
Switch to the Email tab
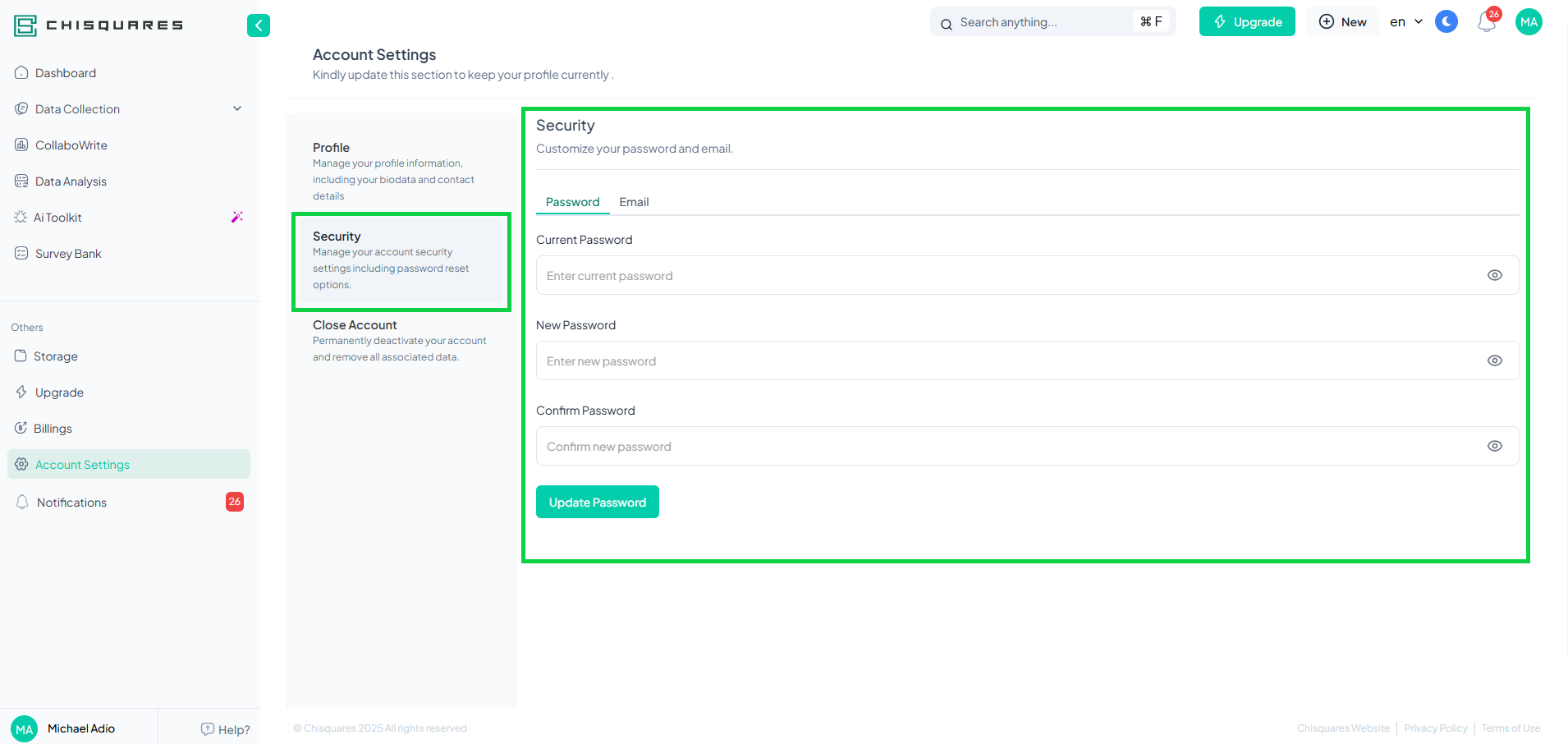click(x=634, y=202)
